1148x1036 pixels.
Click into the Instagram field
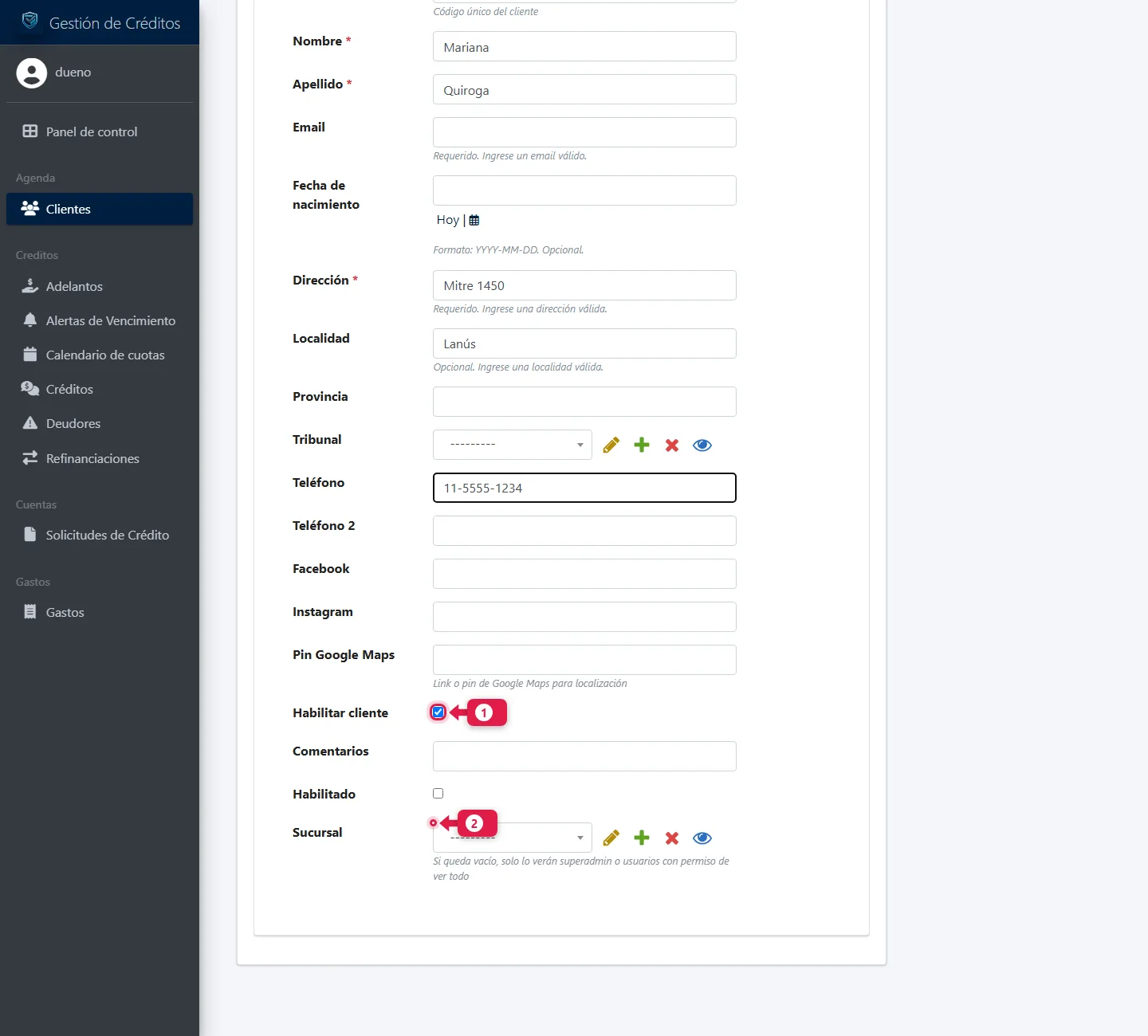(x=584, y=617)
